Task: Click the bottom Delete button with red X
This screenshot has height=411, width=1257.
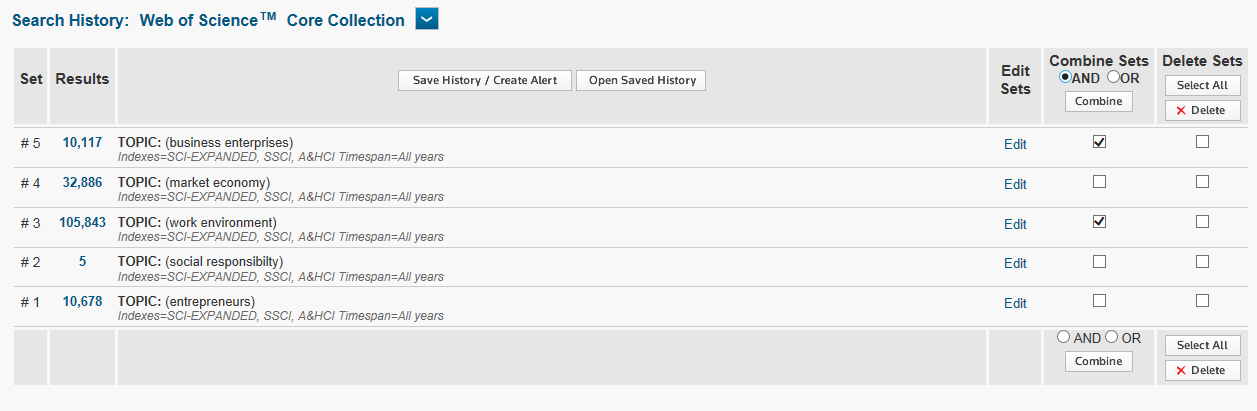Action: pyautogui.click(x=1202, y=370)
